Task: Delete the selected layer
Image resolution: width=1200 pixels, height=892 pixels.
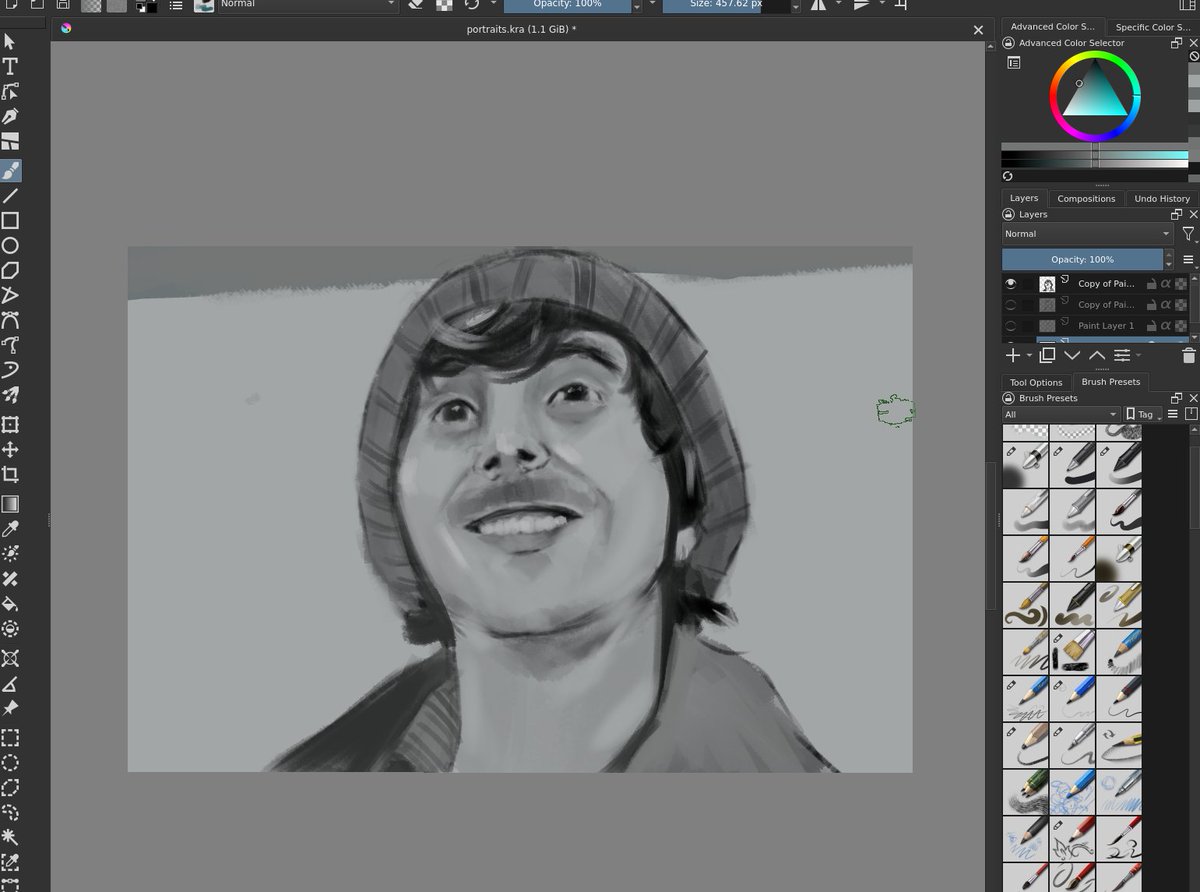Action: tap(1188, 356)
